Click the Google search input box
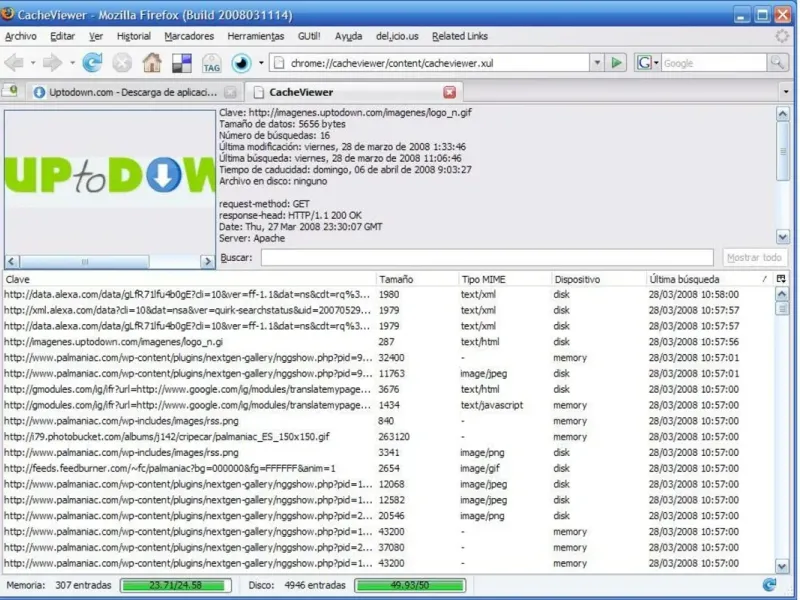Screen dimensions: 800x600 714,63
